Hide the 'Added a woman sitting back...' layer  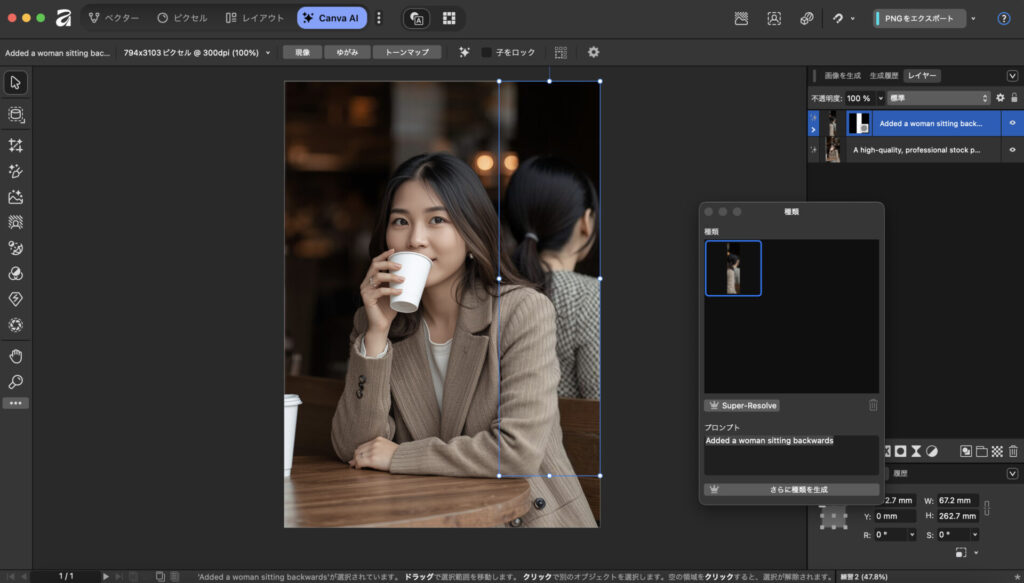[x=1012, y=123]
